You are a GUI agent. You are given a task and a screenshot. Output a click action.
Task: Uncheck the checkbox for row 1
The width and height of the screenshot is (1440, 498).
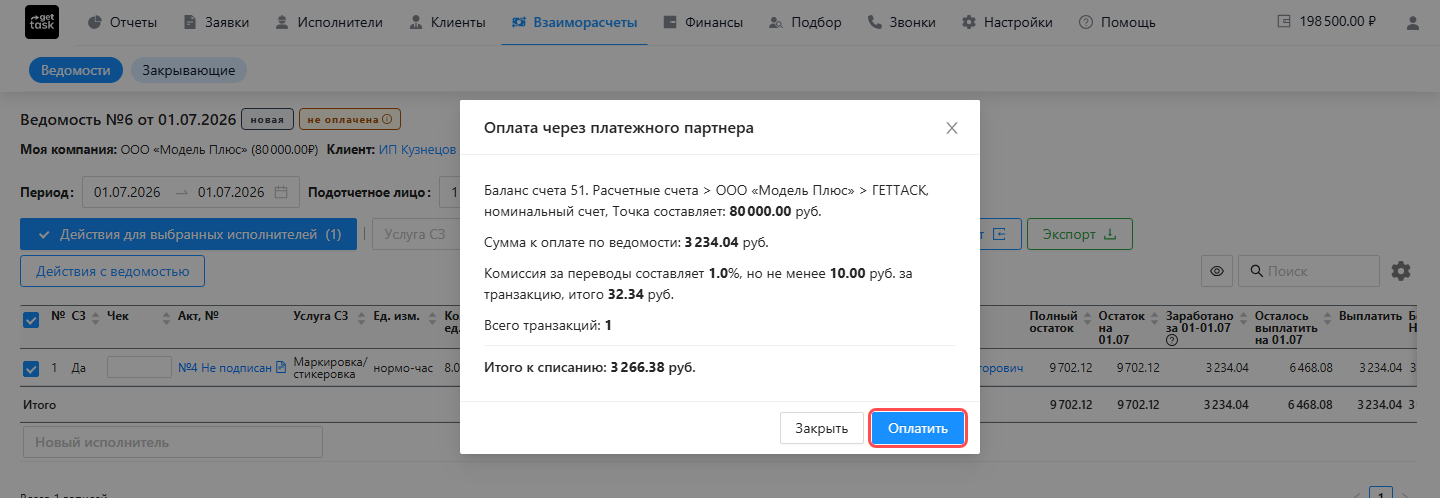tap(31, 369)
